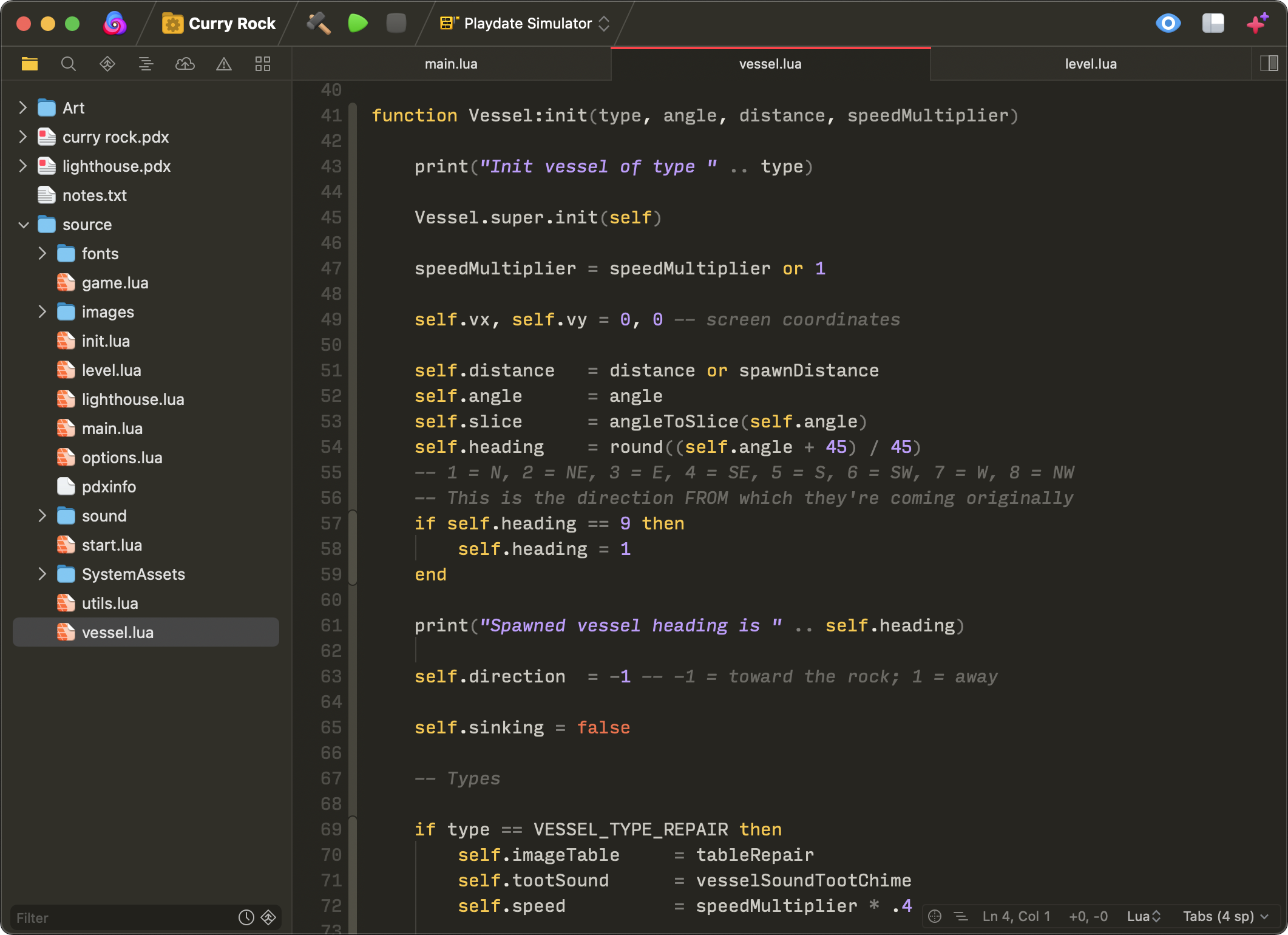
Task: Show the Issues warning triangle sidebar
Action: pyautogui.click(x=223, y=64)
